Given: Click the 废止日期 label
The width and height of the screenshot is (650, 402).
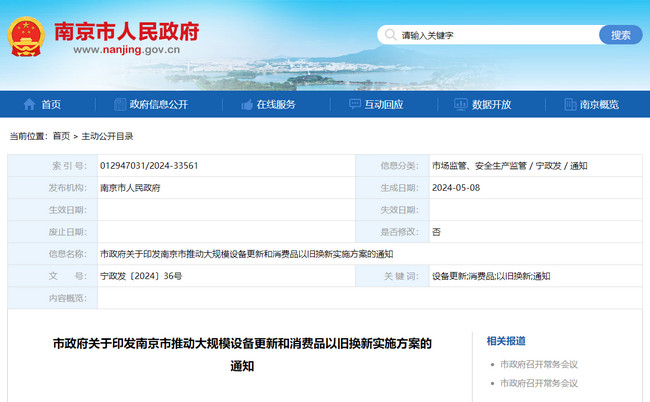Looking at the screenshot, I should pyautogui.click(x=68, y=232).
